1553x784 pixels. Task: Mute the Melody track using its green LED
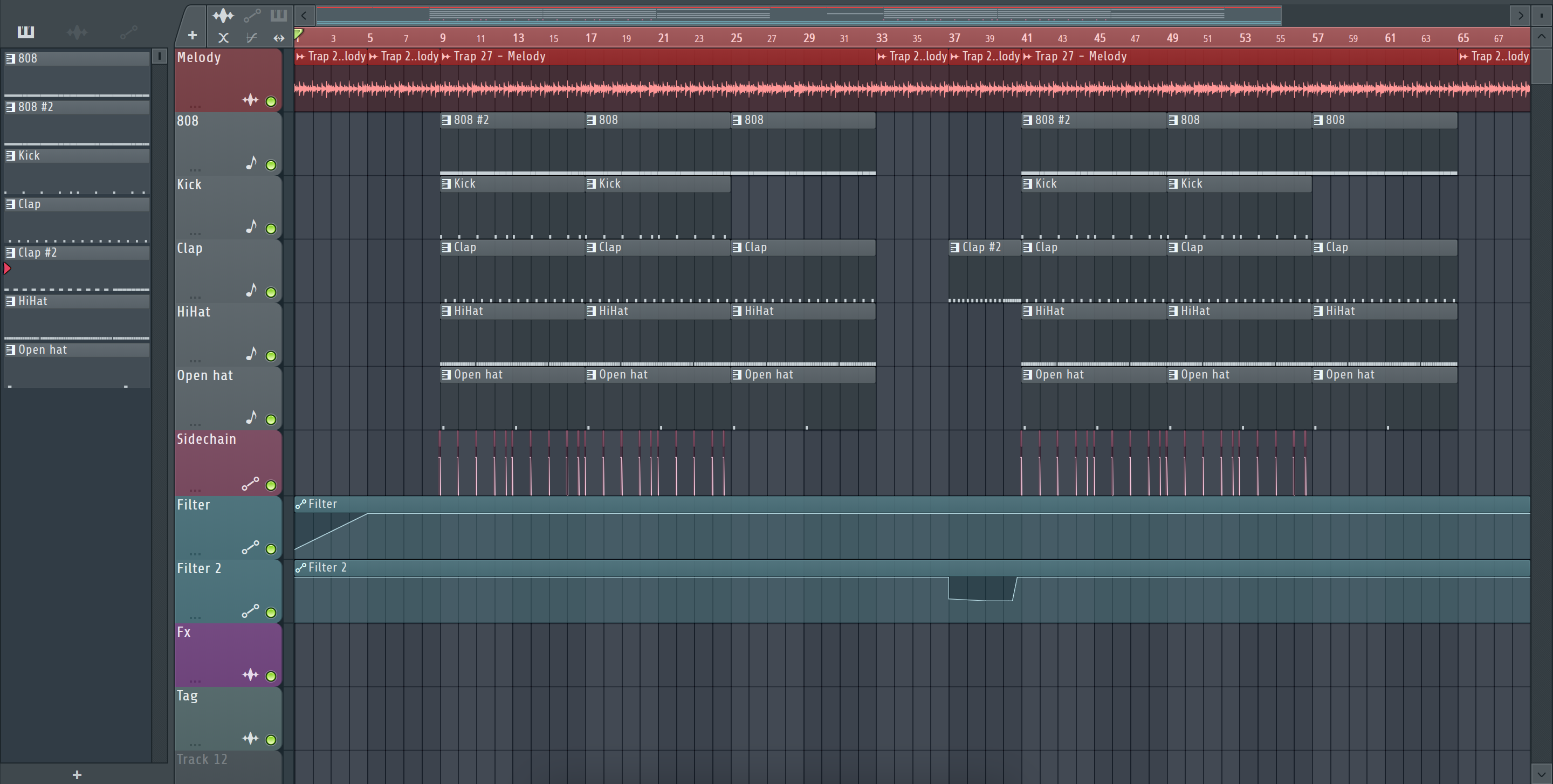pyautogui.click(x=271, y=102)
